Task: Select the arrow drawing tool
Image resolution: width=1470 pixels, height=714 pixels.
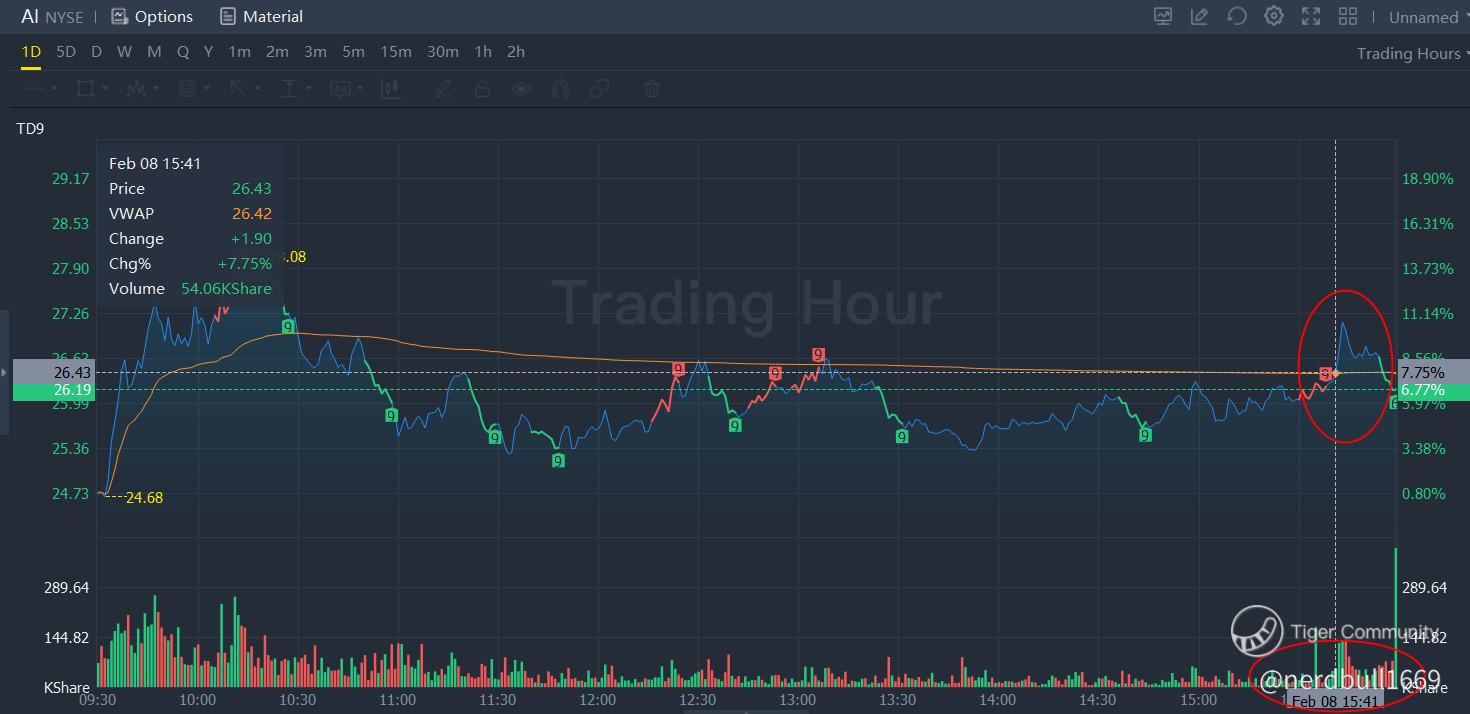Action: pyautogui.click(x=238, y=89)
